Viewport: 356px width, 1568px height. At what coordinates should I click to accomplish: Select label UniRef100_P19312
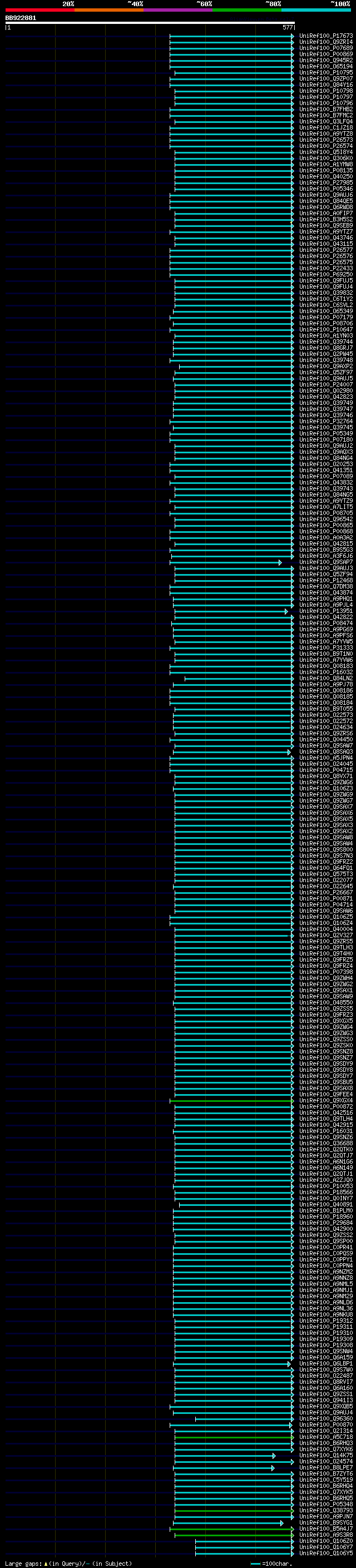(x=326, y=1321)
